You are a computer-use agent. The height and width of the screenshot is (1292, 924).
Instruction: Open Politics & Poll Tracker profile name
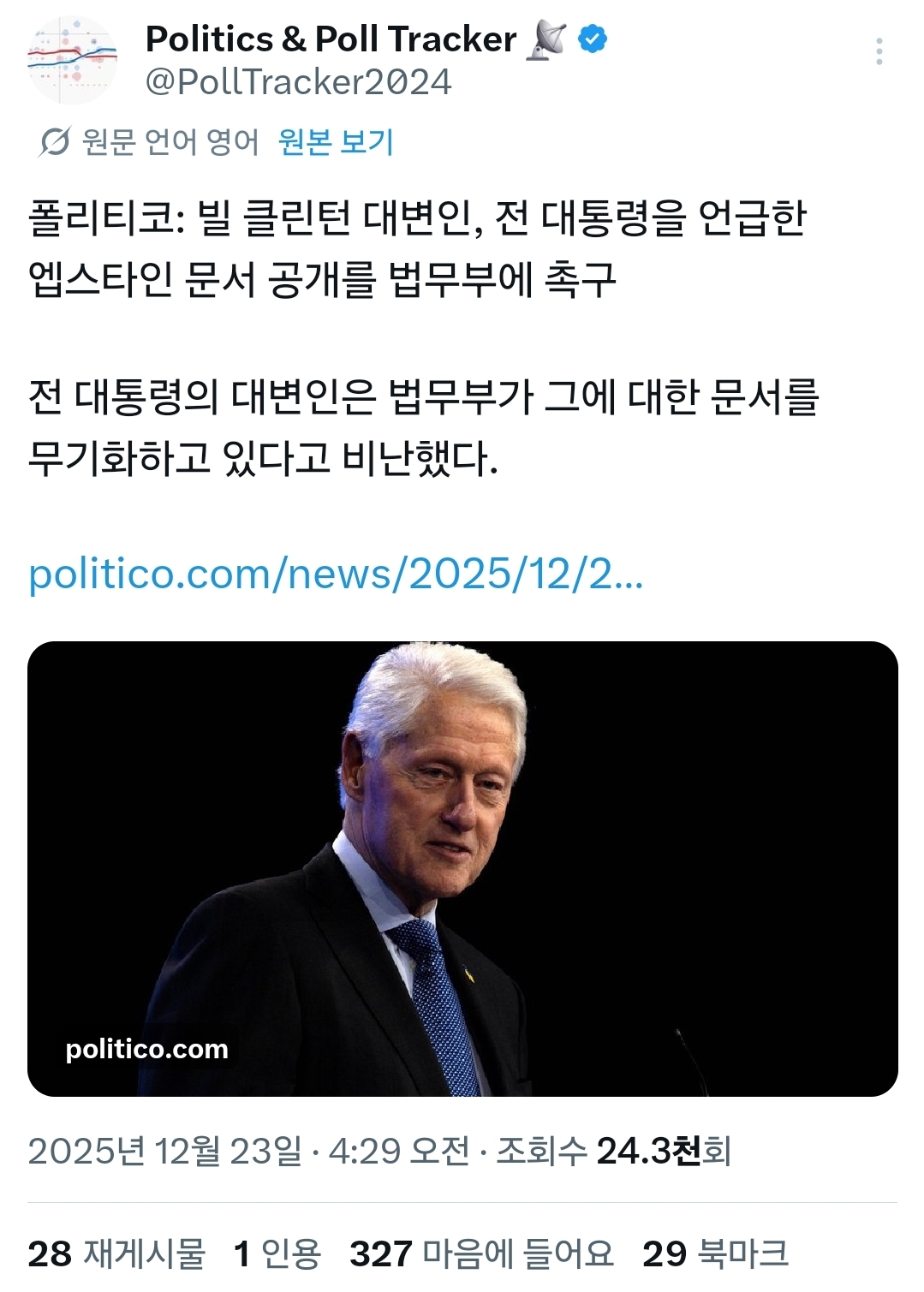pyautogui.click(x=331, y=39)
